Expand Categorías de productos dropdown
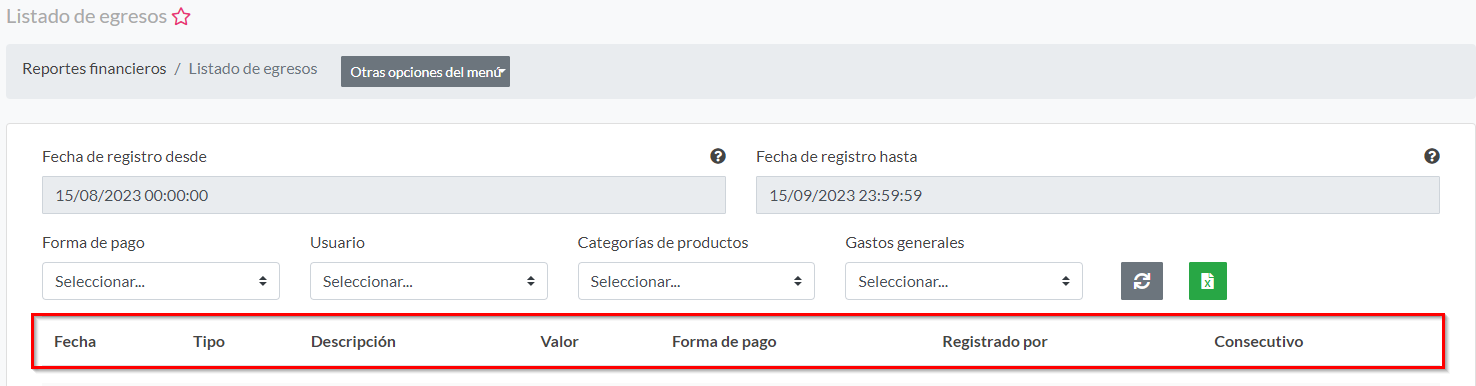Screen dimensions: 1476x386 point(696,281)
